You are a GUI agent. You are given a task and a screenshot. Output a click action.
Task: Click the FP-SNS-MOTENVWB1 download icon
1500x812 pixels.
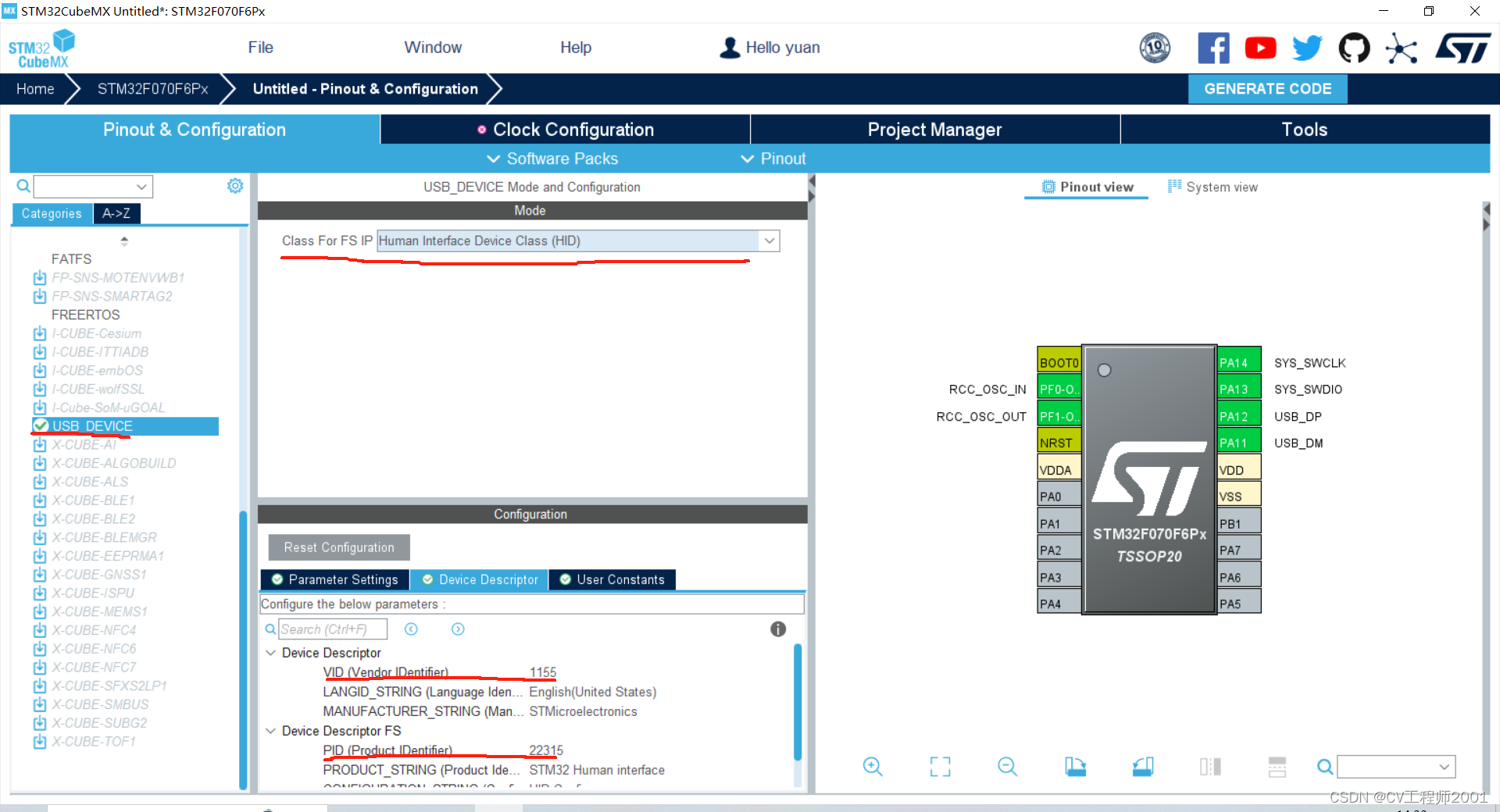click(40, 277)
